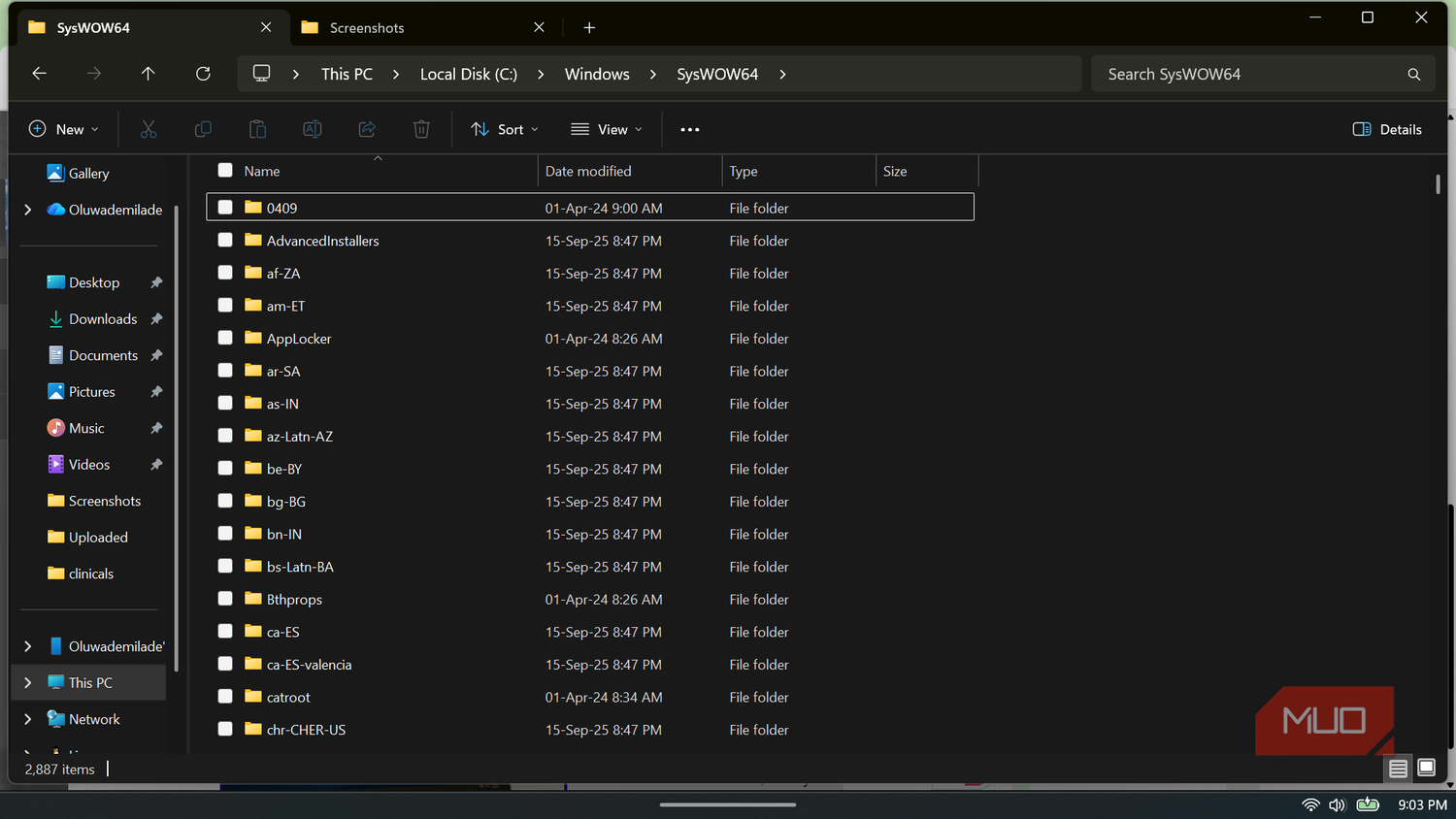
Task: Click the Search SysWOW64 input field
Action: tap(1252, 75)
